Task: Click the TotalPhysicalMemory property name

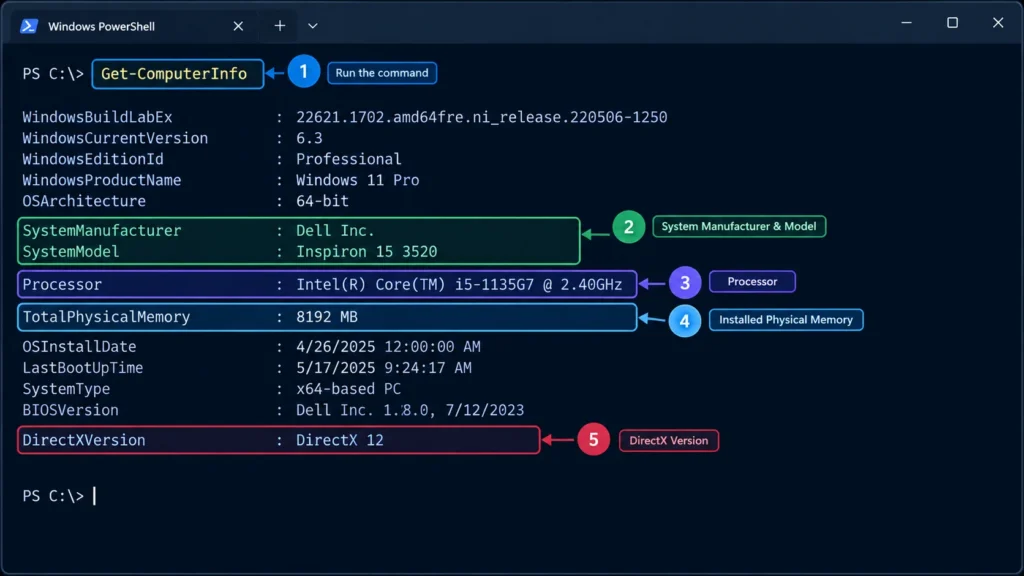Action: pos(106,317)
